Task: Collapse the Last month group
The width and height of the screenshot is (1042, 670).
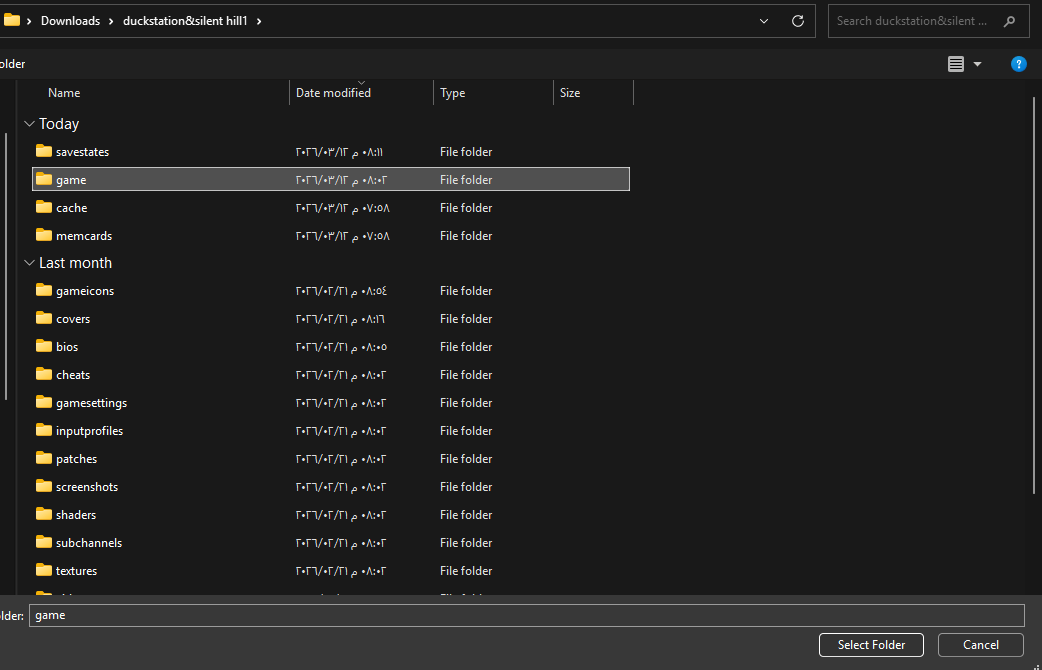Action: [29, 263]
